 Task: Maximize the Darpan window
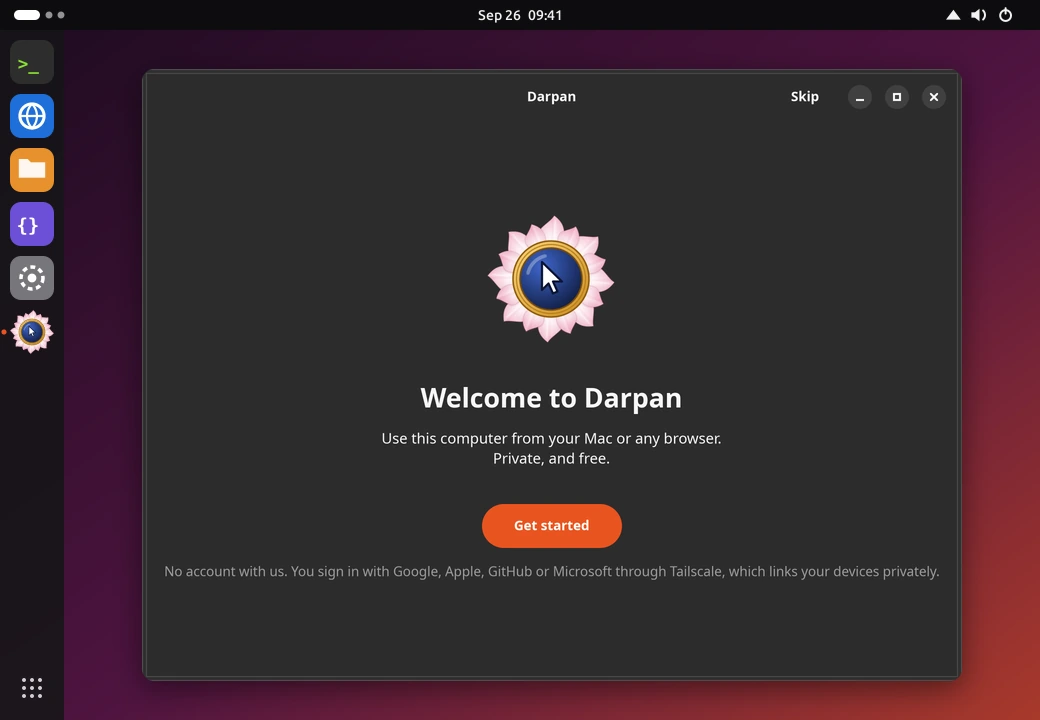(x=897, y=97)
